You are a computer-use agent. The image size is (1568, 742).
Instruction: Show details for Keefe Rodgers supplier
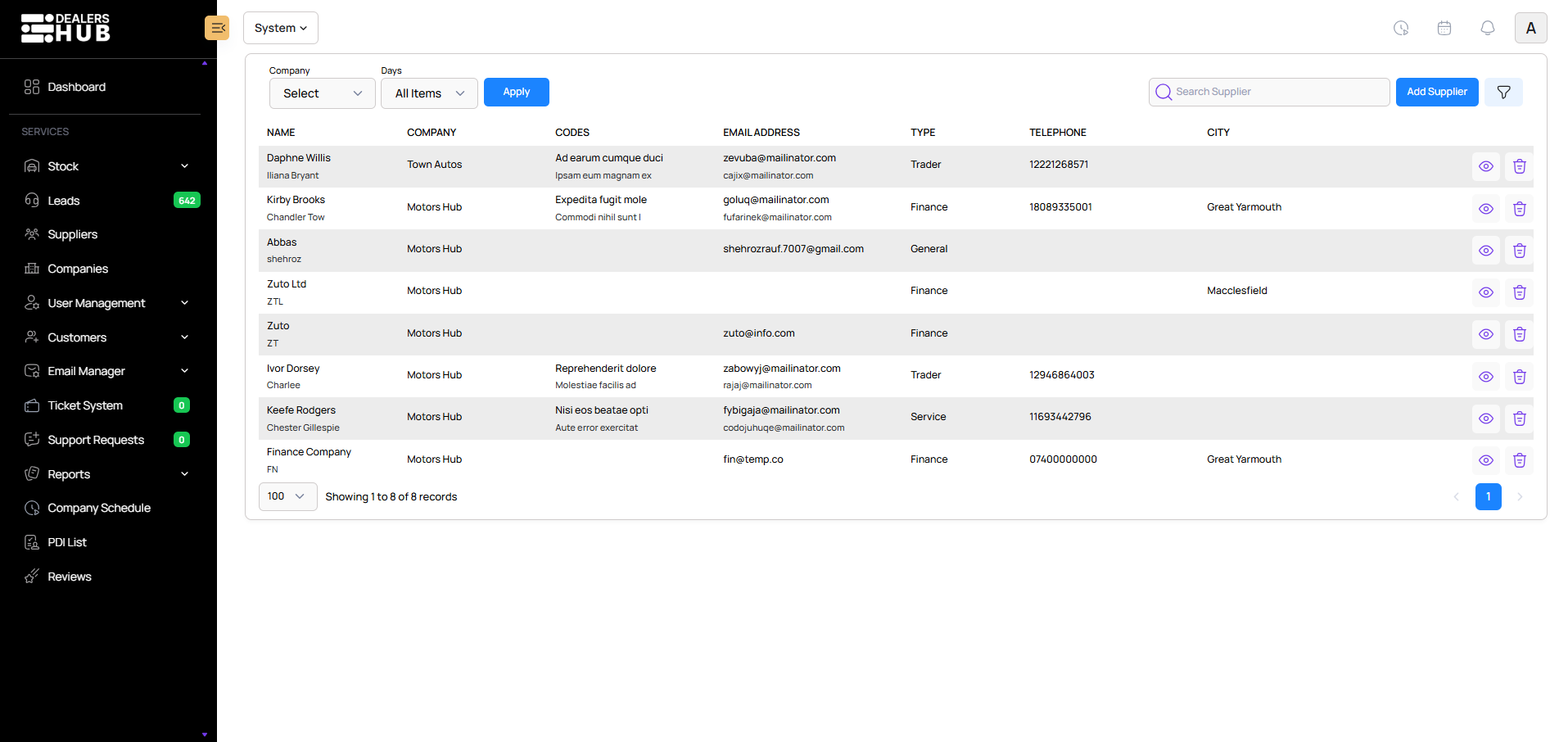click(x=1485, y=419)
